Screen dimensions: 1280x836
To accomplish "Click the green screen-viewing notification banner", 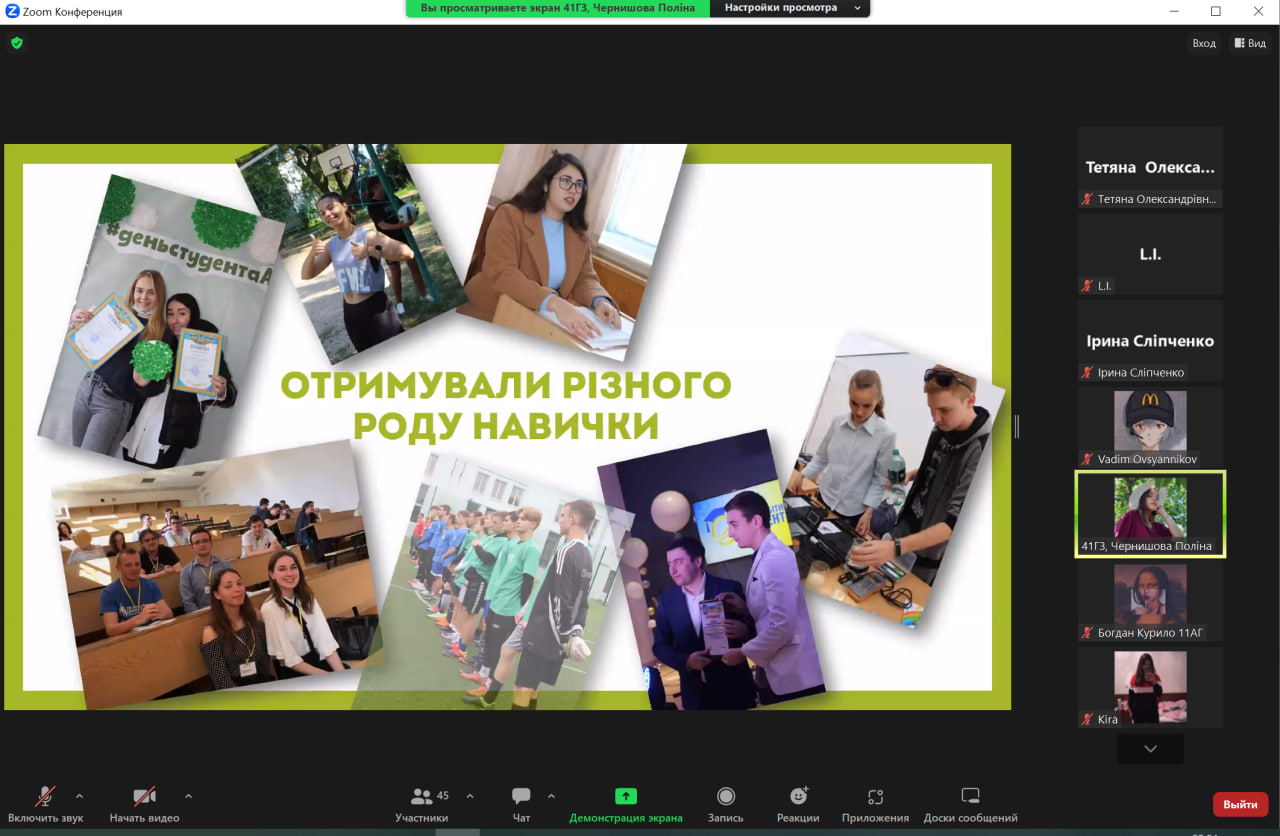I will (558, 8).
